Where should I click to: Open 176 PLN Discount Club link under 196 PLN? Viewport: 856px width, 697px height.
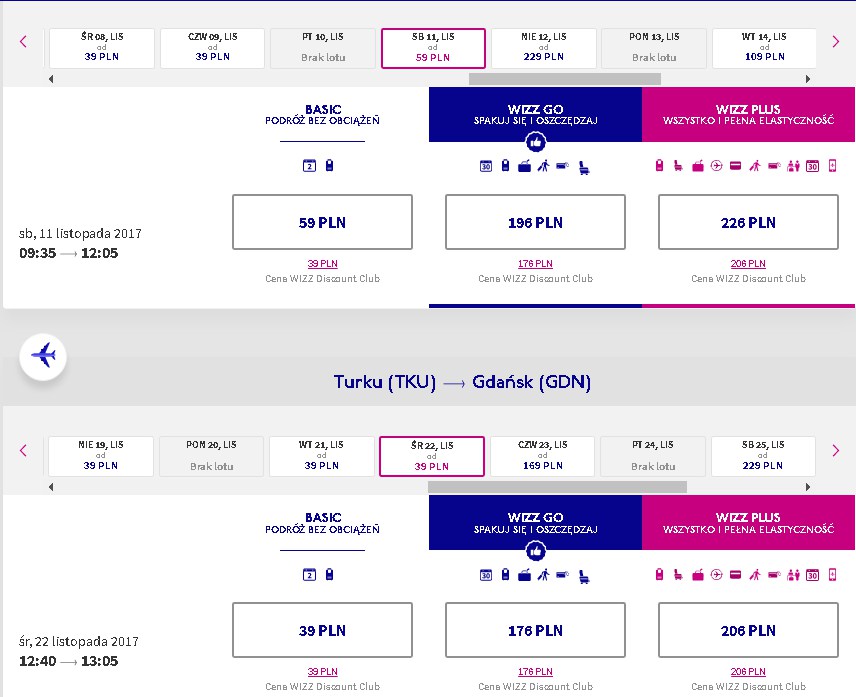535,264
